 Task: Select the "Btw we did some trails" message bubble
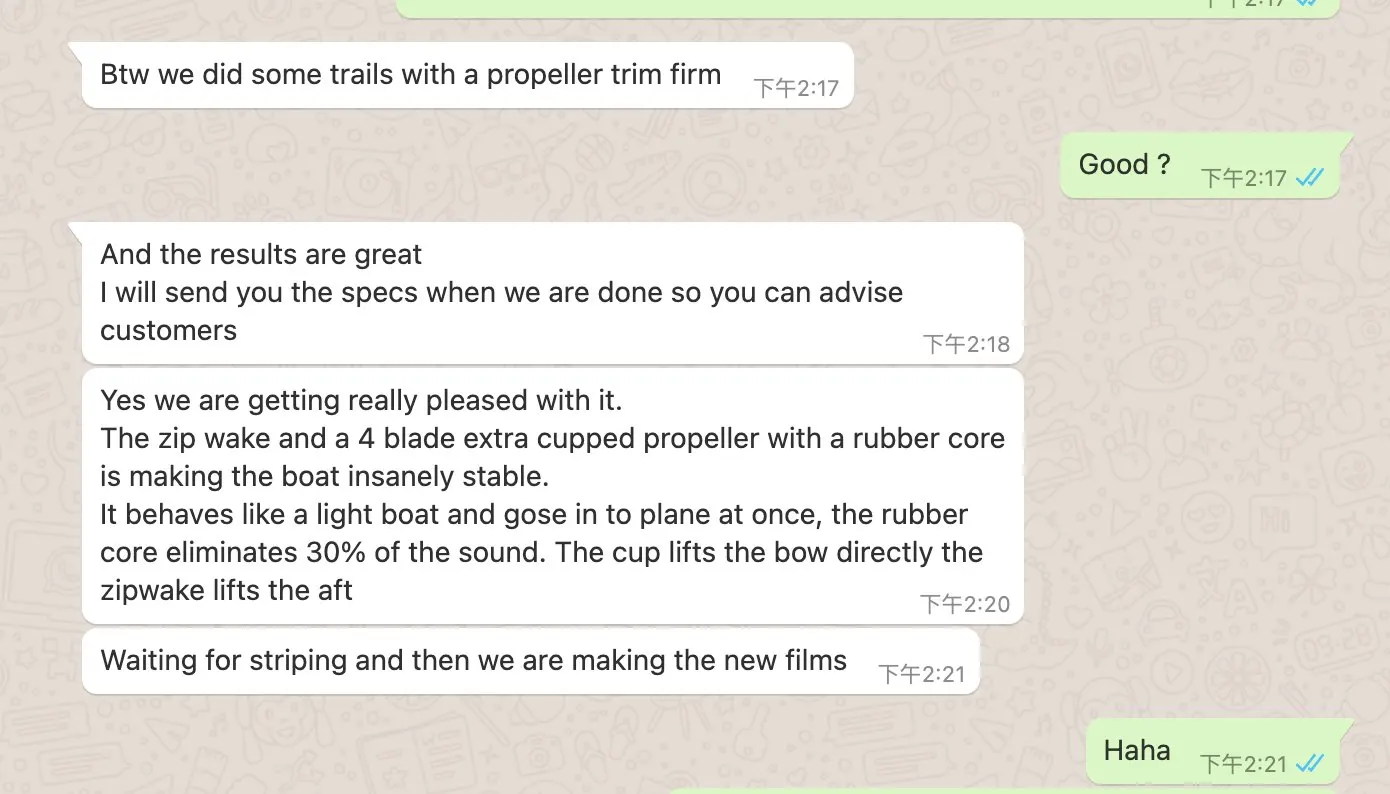(x=410, y=75)
